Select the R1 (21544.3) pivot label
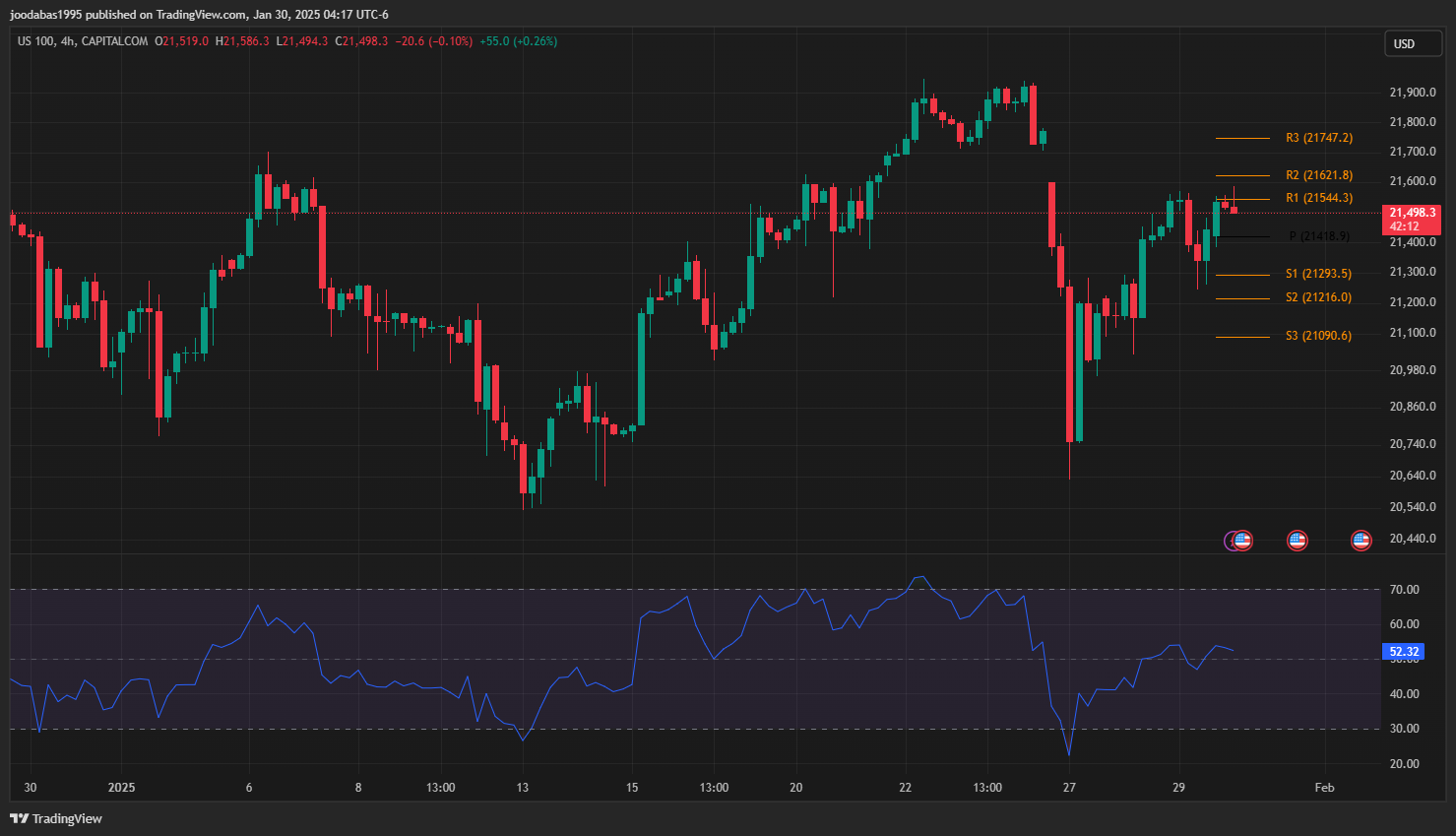This screenshot has width=1456, height=836. (1318, 198)
